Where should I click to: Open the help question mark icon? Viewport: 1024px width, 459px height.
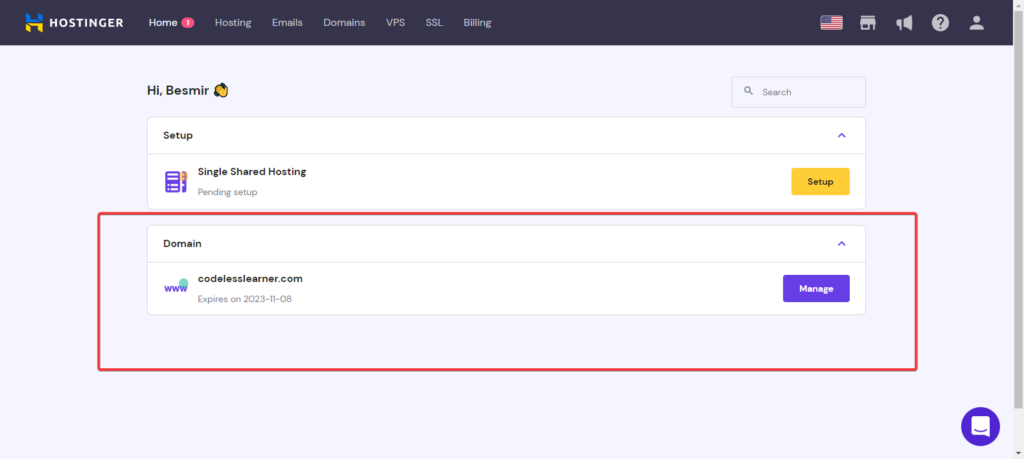pyautogui.click(x=940, y=23)
